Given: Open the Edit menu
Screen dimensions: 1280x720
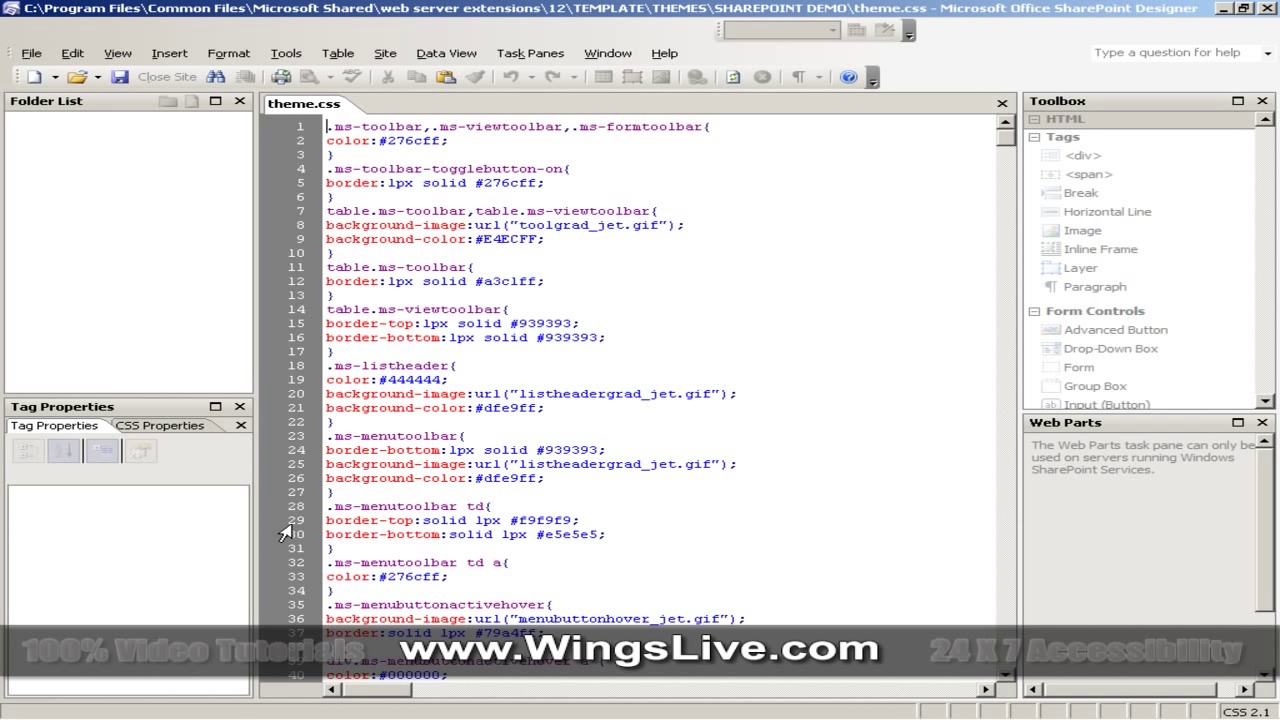Looking at the screenshot, I should (72, 53).
